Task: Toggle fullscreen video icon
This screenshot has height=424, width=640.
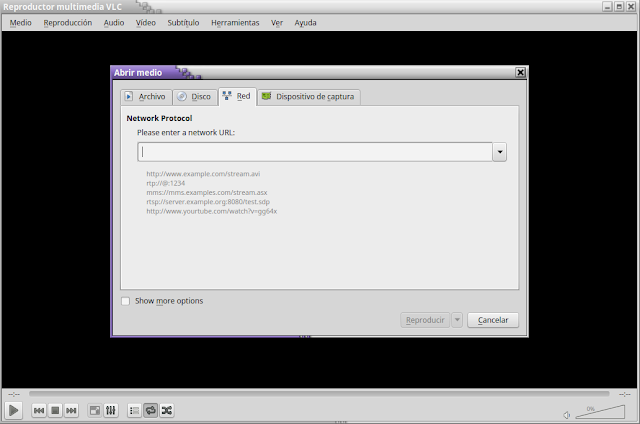Action: pyautogui.click(x=95, y=410)
